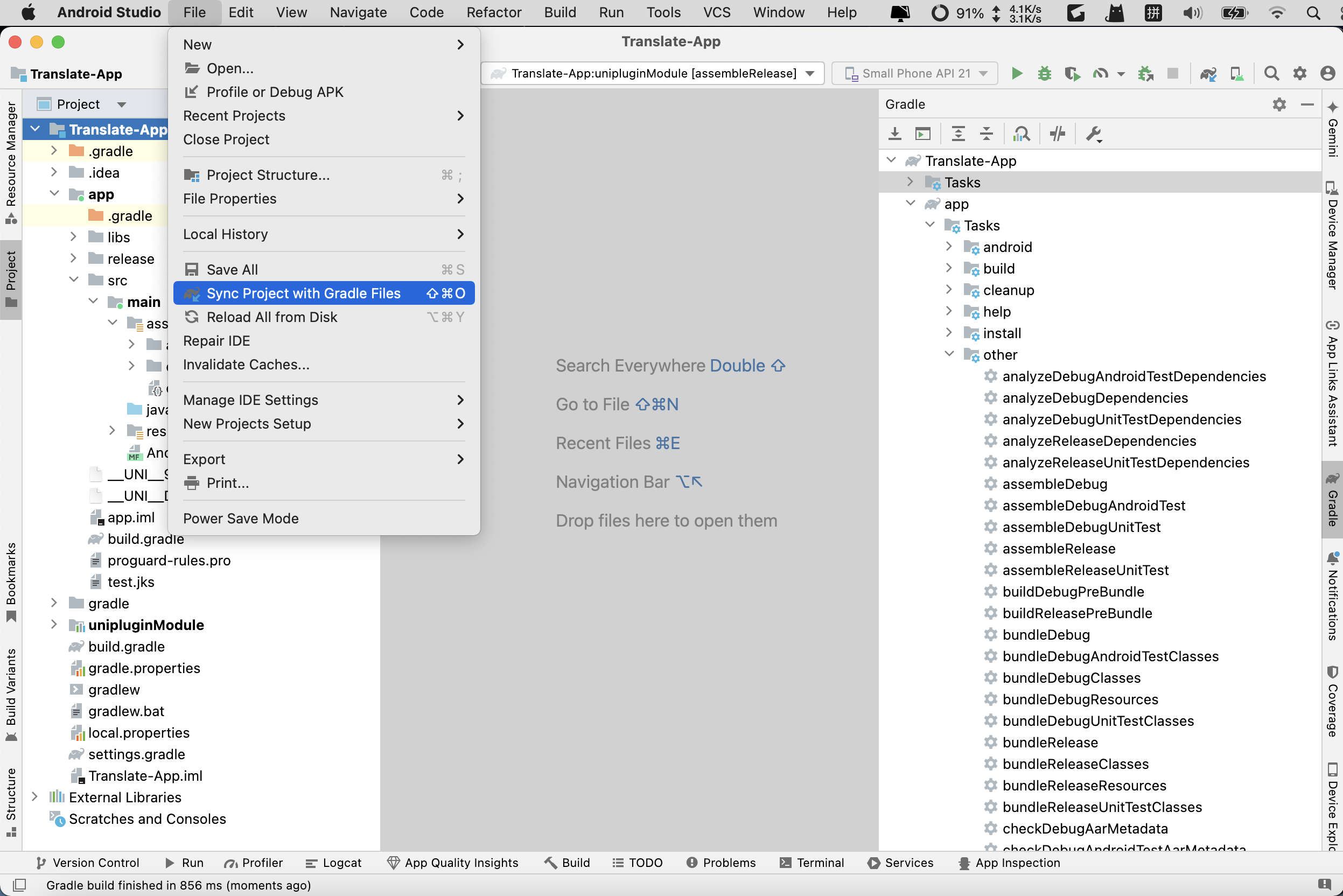Open the Terminal tool window button
1343x896 pixels.
(x=812, y=863)
